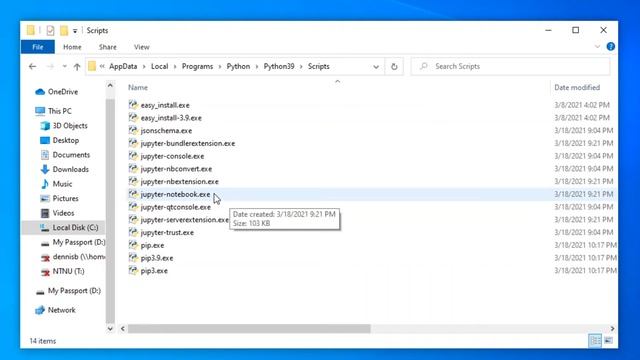Image resolution: width=640 pixels, height=360 pixels.
Task: Open the Share ribbon tab
Action: (x=108, y=47)
